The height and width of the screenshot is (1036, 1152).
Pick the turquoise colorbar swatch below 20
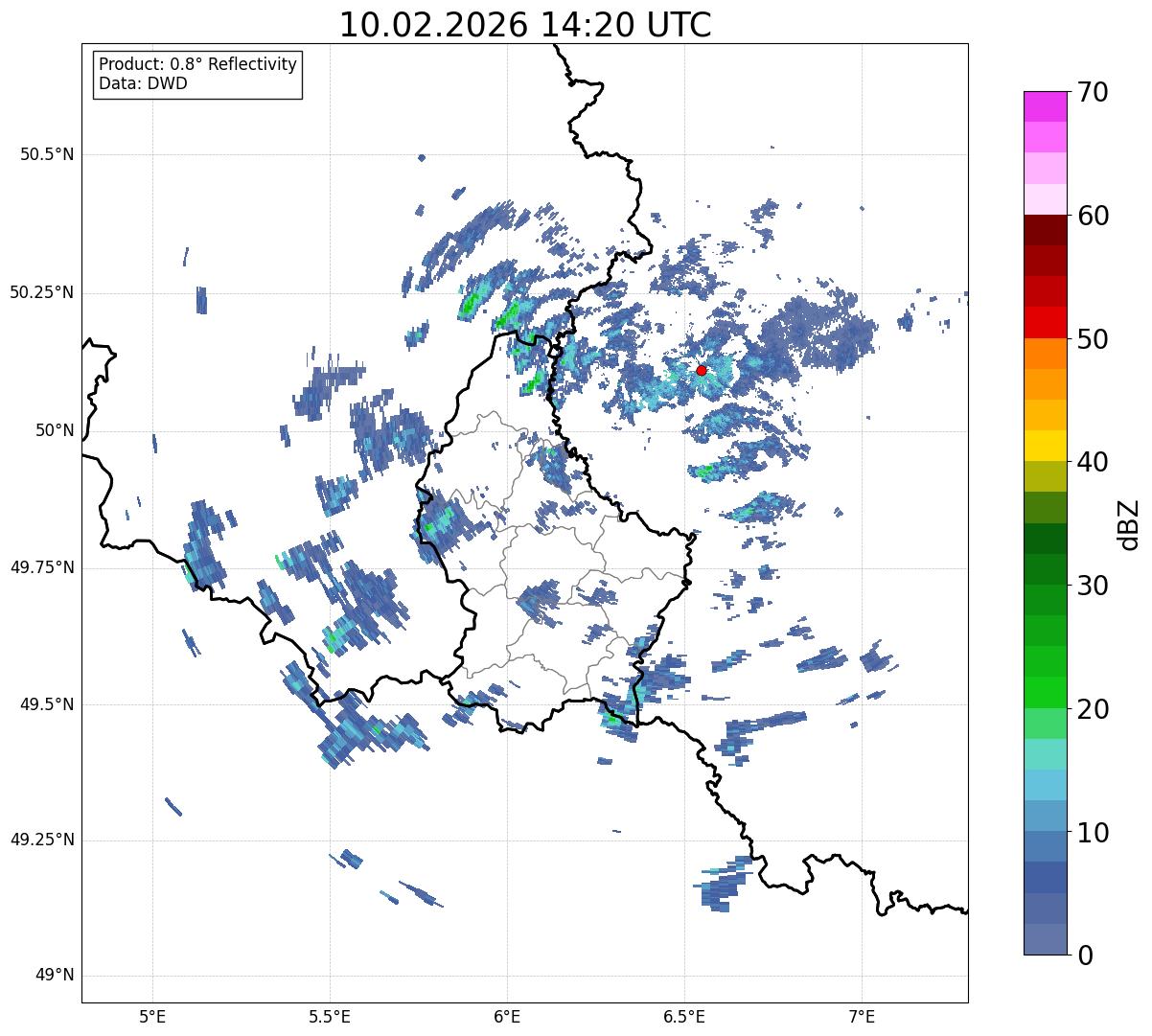[x=1045, y=754]
